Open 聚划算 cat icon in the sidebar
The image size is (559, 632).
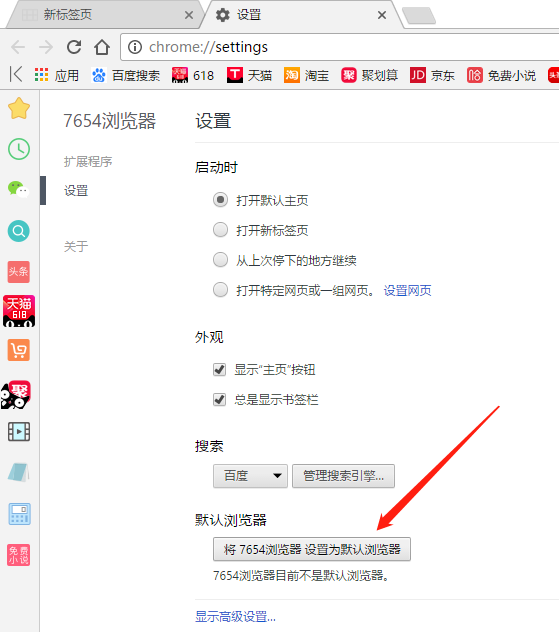[x=16, y=395]
